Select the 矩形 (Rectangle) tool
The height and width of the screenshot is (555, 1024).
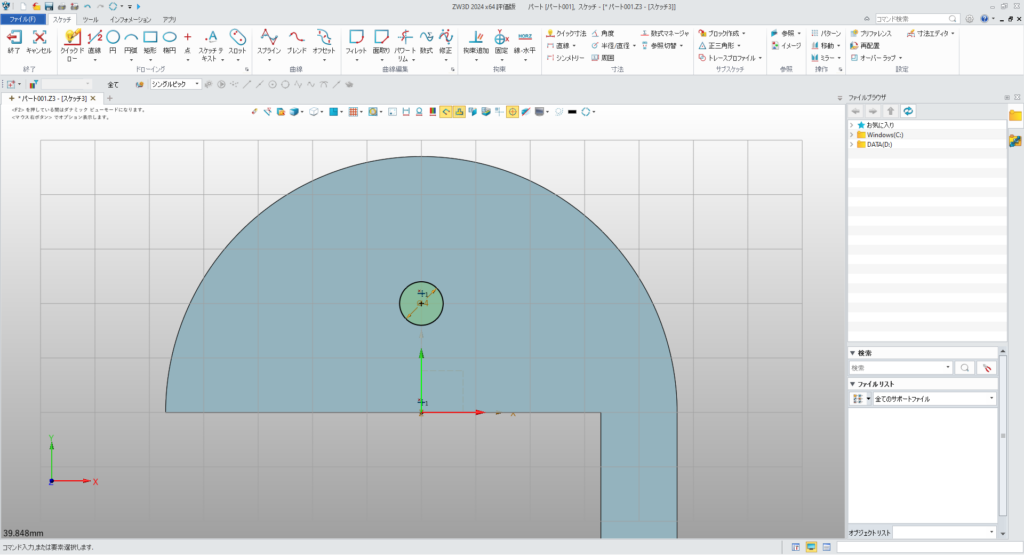coord(150,38)
